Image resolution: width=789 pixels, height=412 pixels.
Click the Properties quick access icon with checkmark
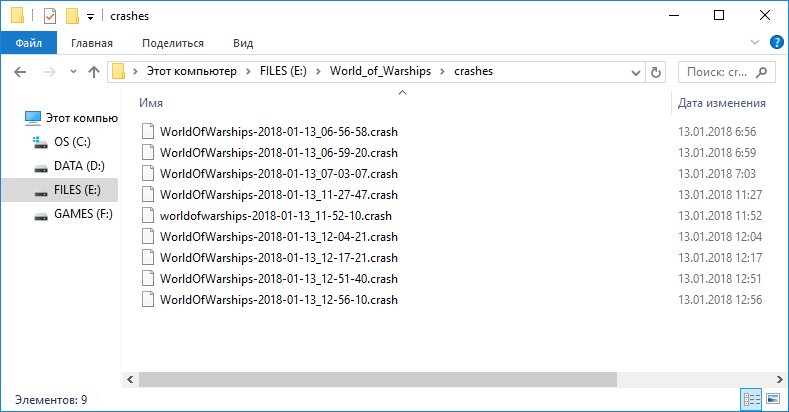50,16
